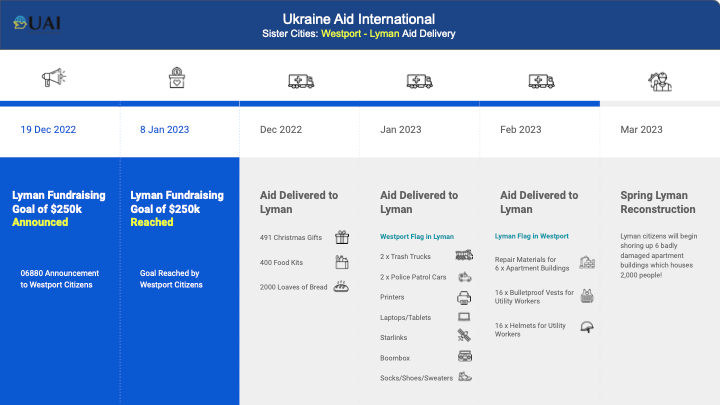Viewport: 720px width, 405px height.
Task: Click '491 Christmas Gifts' text
Action: coord(291,237)
